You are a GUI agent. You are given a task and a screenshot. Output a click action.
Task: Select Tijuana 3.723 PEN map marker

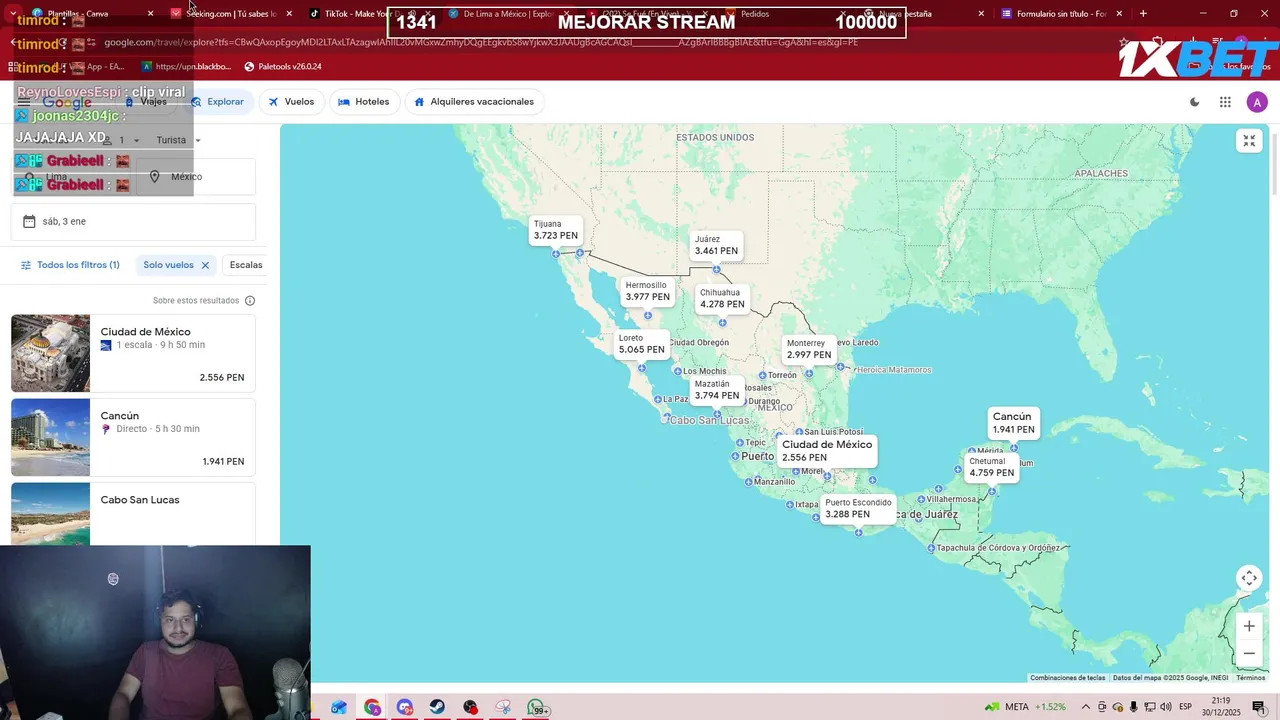point(555,230)
